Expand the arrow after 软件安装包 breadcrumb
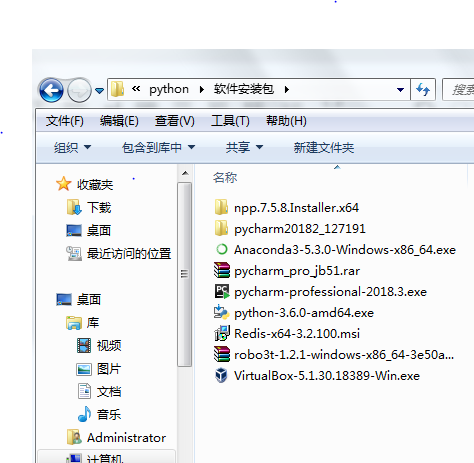This screenshot has width=474, height=463. click(287, 89)
